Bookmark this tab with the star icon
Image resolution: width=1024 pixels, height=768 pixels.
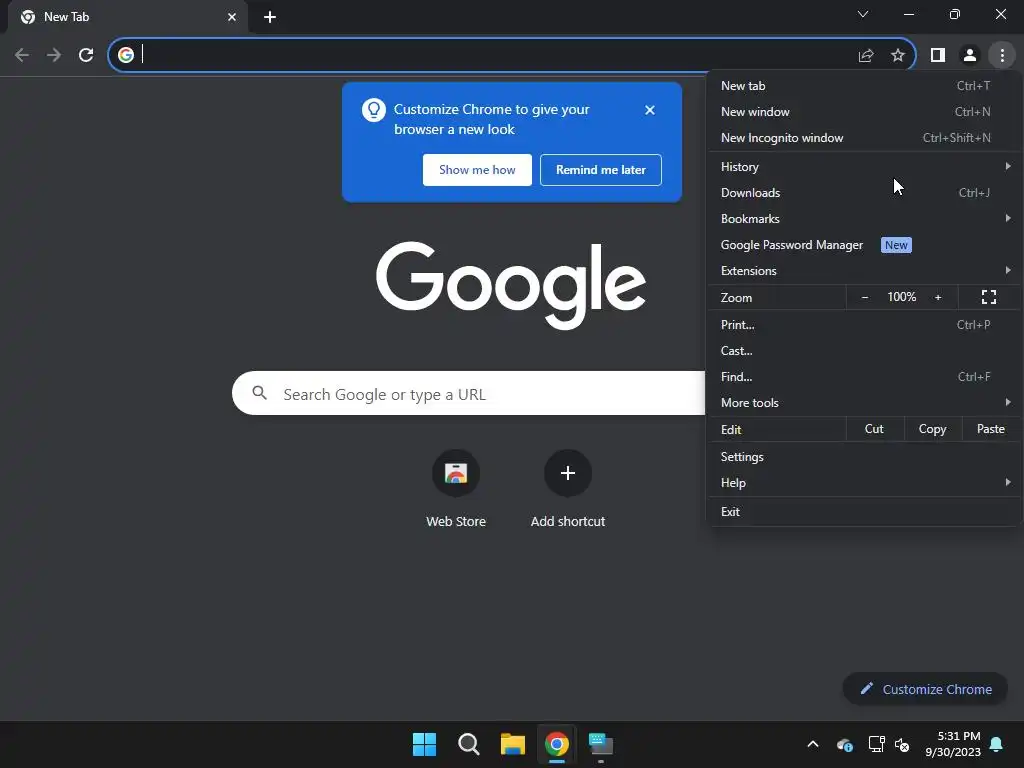tap(898, 55)
